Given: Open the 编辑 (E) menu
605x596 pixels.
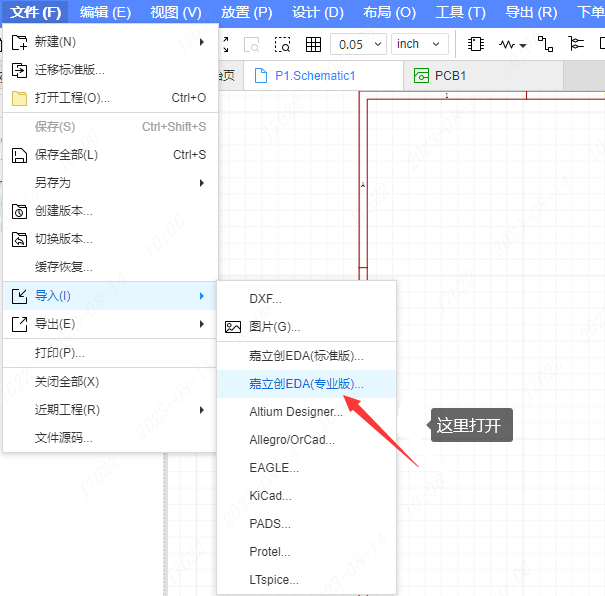Looking at the screenshot, I should coord(105,13).
